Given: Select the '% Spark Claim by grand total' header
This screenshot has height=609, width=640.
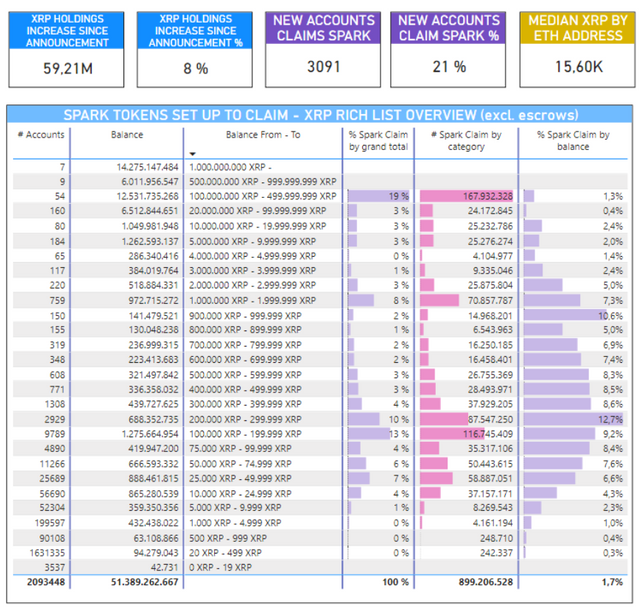Looking at the screenshot, I should 378,140.
